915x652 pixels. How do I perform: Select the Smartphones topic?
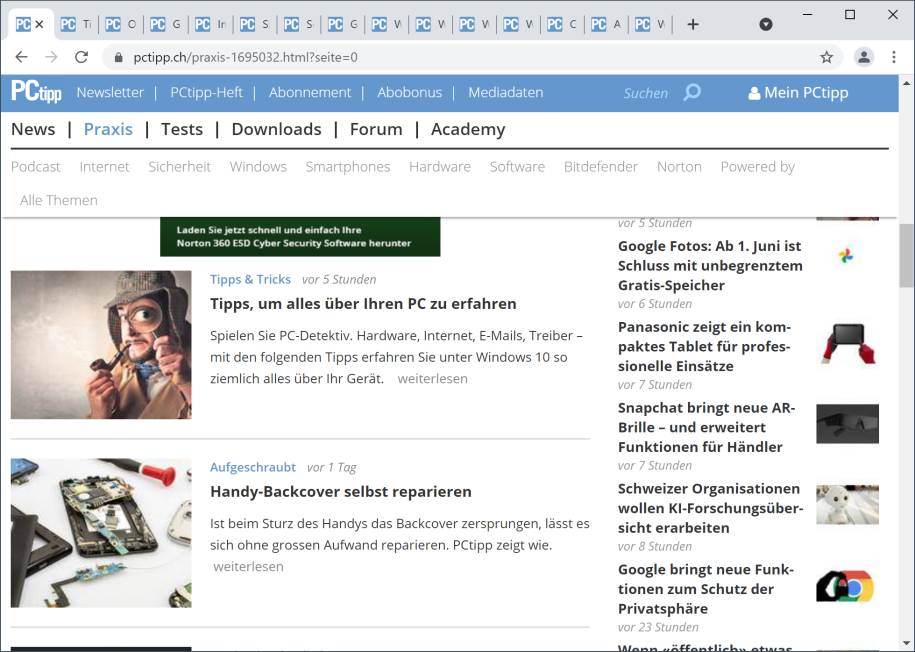tap(348, 167)
